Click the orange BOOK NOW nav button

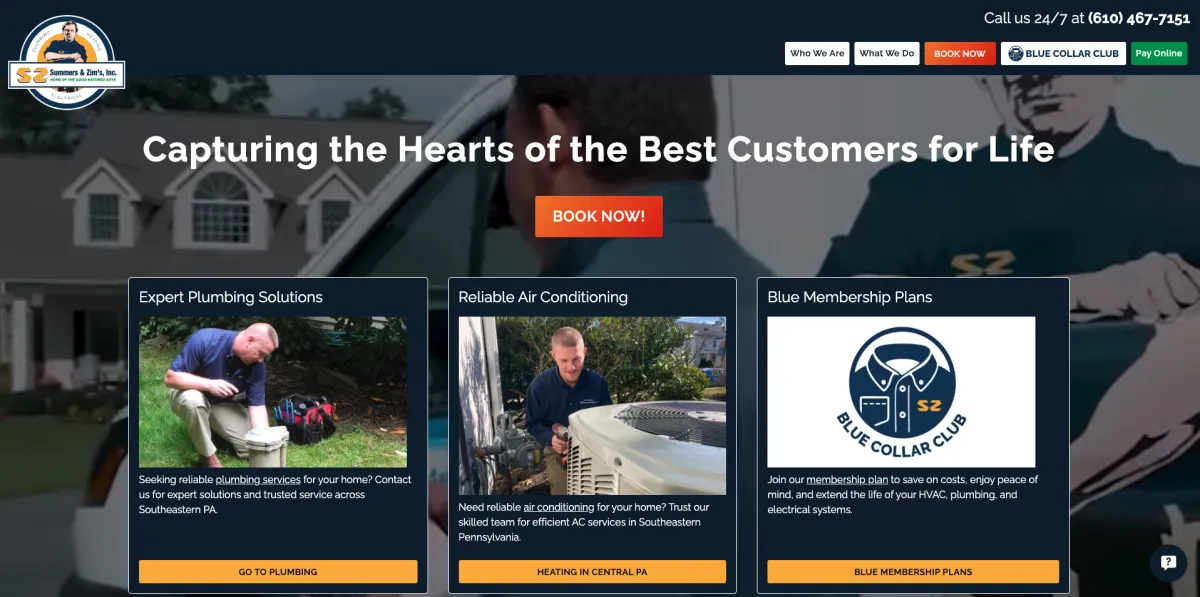click(x=960, y=54)
